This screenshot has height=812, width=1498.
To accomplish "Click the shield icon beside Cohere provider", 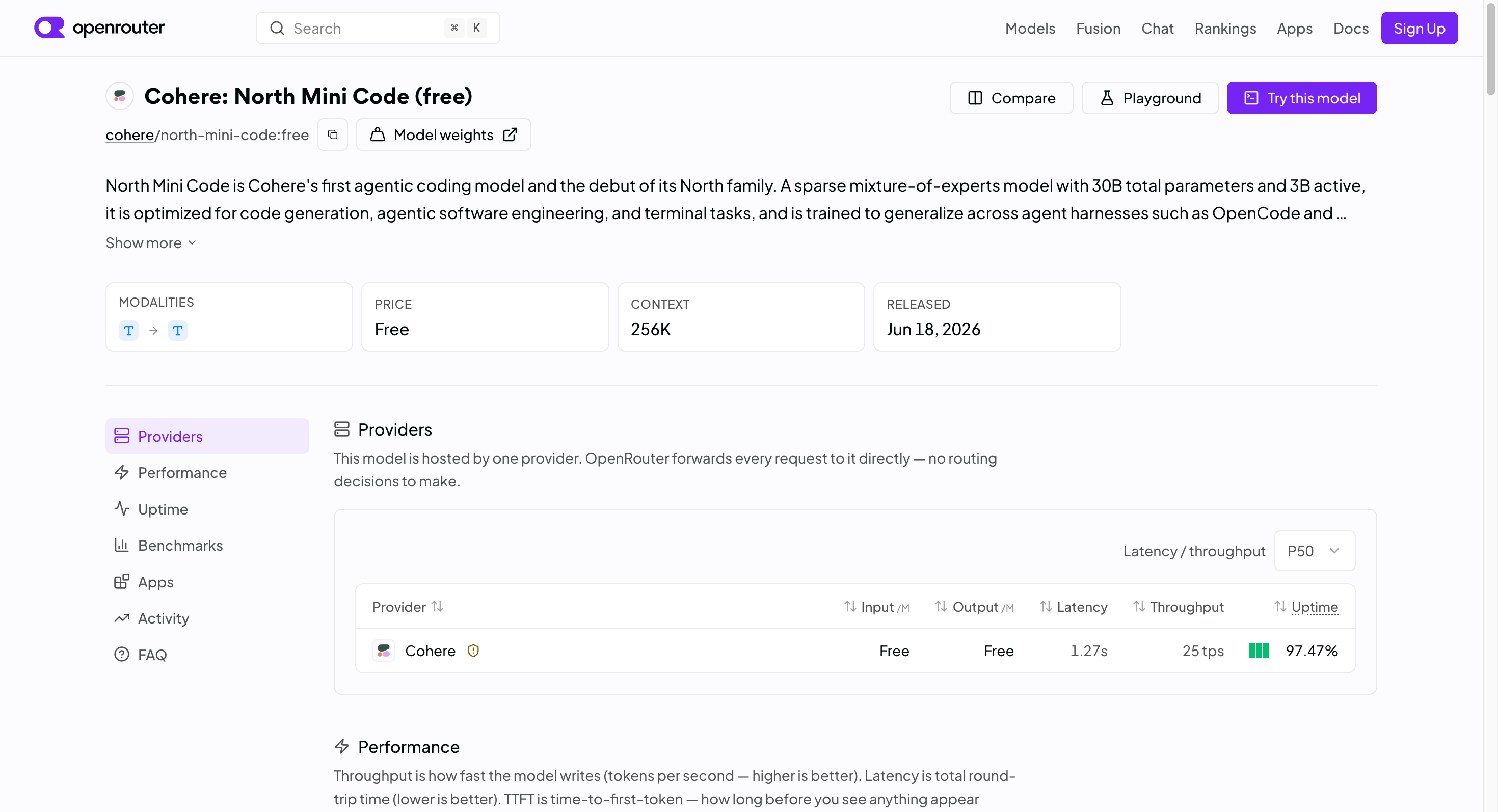I will [x=473, y=651].
